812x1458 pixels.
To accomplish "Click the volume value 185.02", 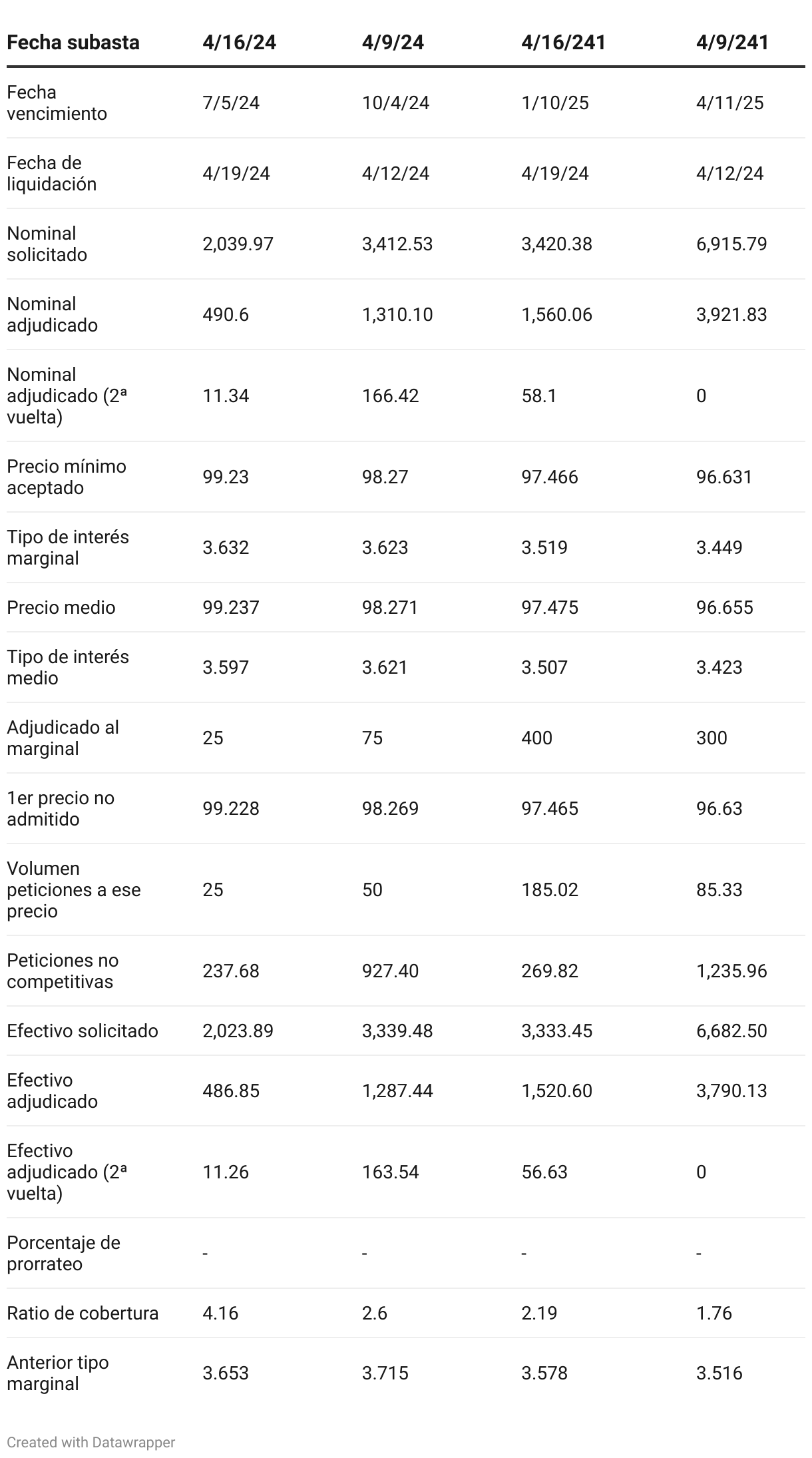I will pos(550,889).
